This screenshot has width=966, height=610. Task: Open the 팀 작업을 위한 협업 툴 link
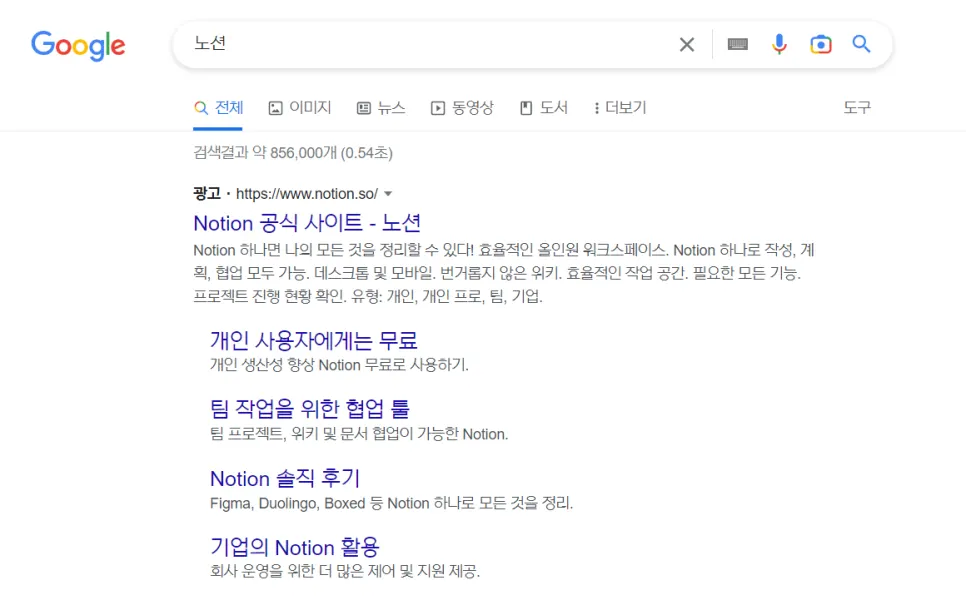coord(309,409)
